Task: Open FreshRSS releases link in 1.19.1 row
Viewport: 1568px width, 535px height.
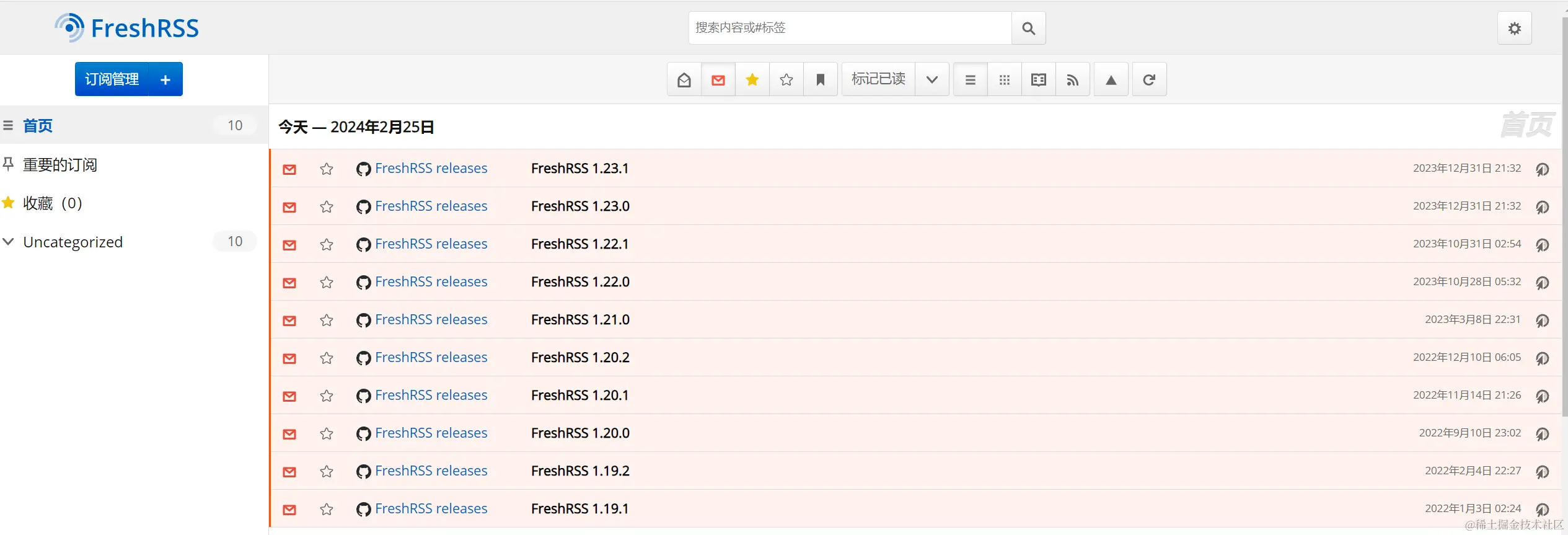Action: coord(431,509)
